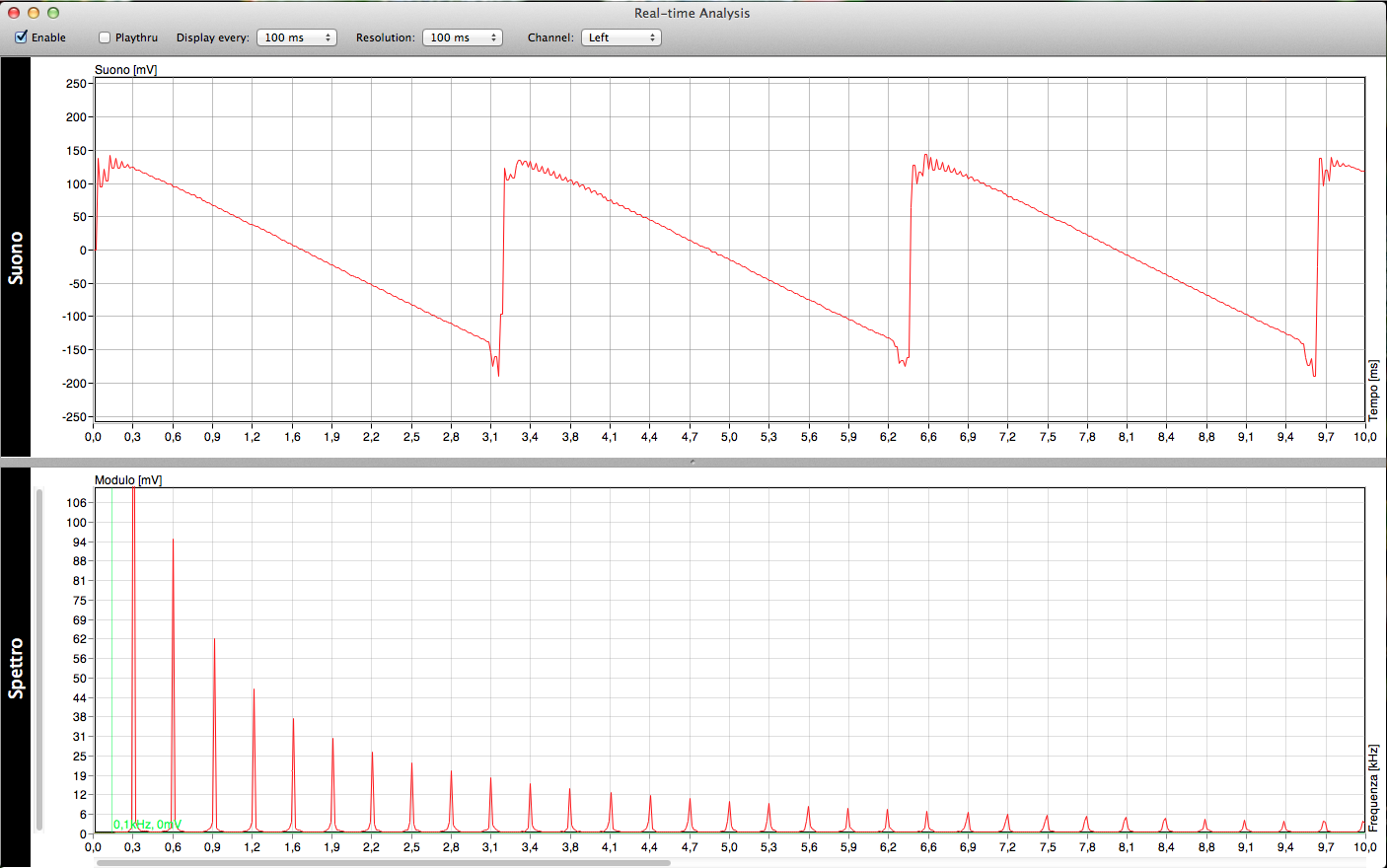Click the horizontal scrollbar below the spectrum
Viewport: 1387px width, 868px height.
[383, 863]
